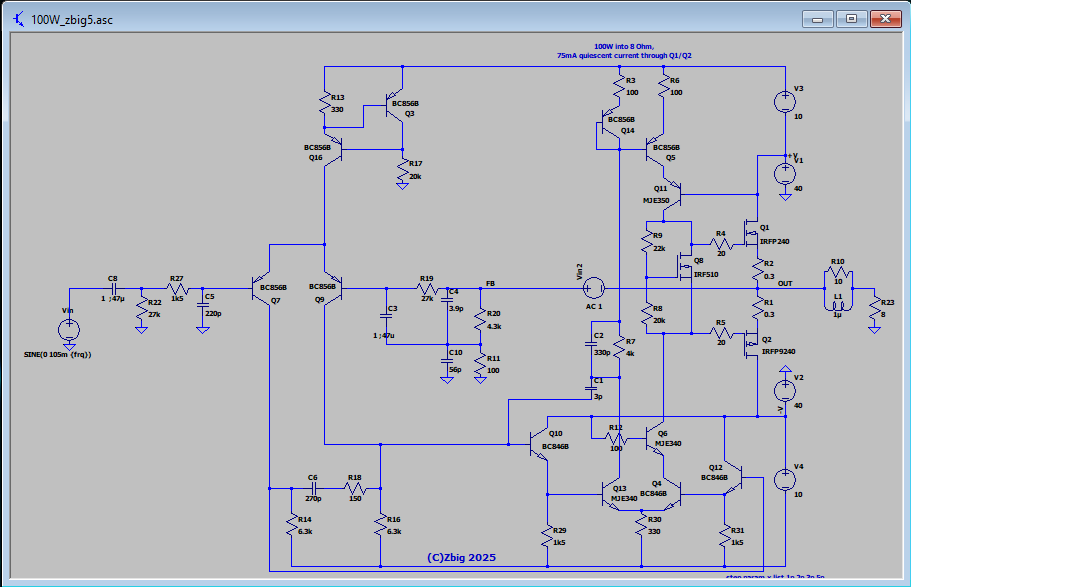The height and width of the screenshot is (587, 1073).
Task: Select the R29 resistor symbol
Action: tap(547, 538)
